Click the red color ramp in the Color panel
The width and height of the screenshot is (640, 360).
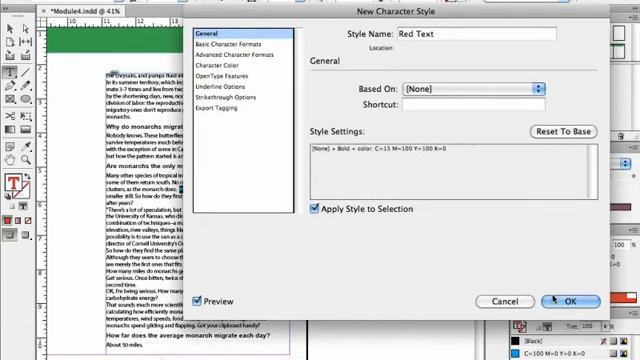click(623, 298)
